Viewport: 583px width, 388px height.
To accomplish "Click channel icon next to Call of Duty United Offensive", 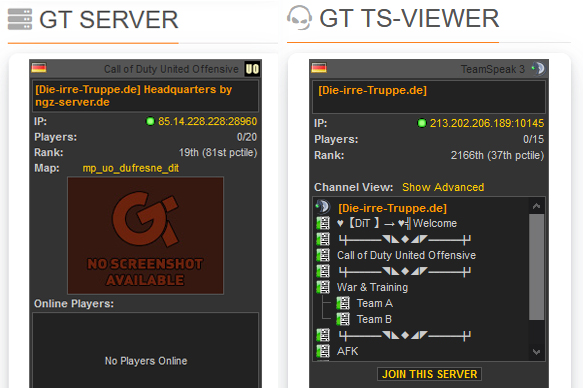I will point(323,255).
